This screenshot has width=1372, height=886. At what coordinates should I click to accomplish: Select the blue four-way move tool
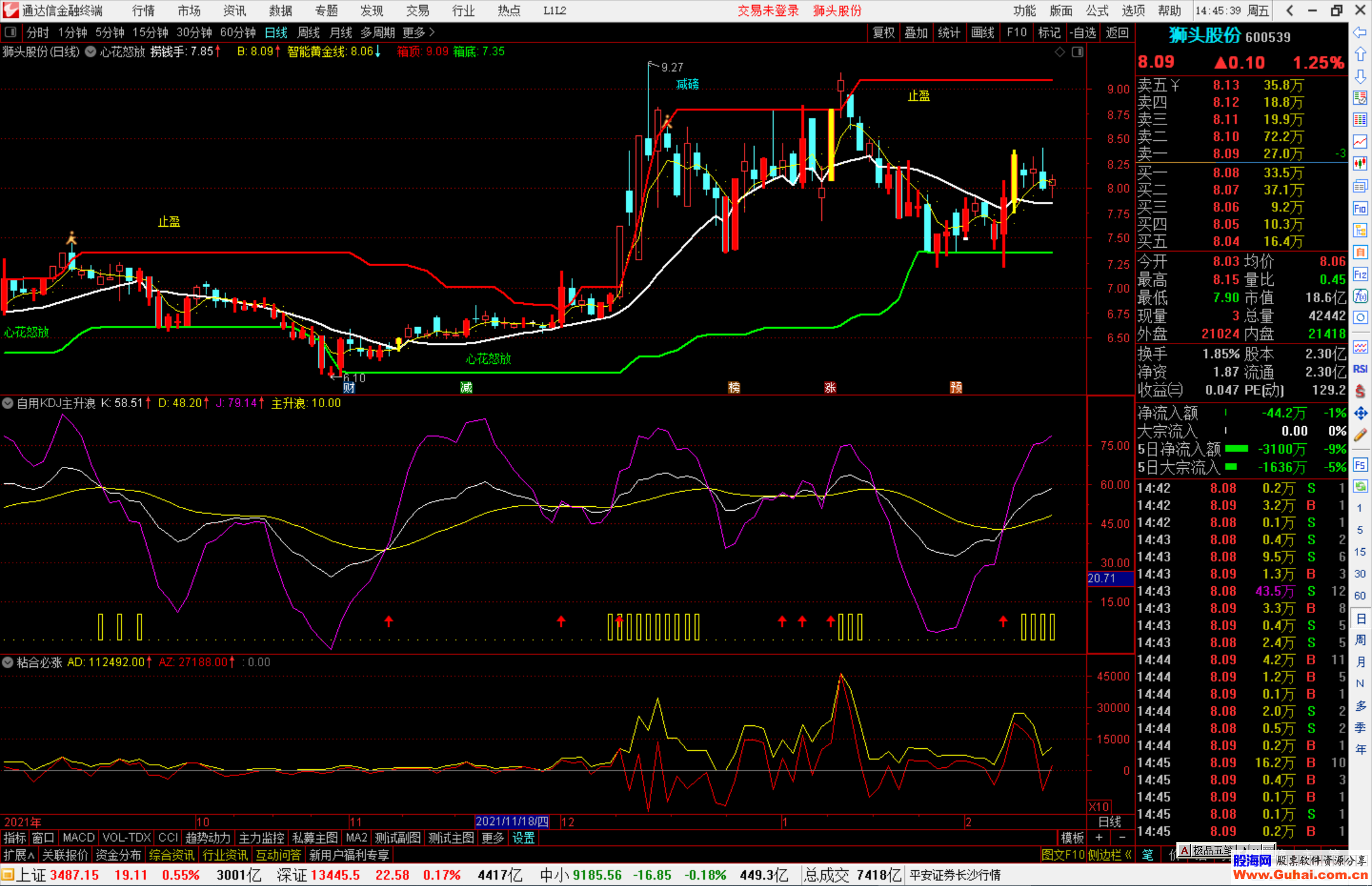1360,413
